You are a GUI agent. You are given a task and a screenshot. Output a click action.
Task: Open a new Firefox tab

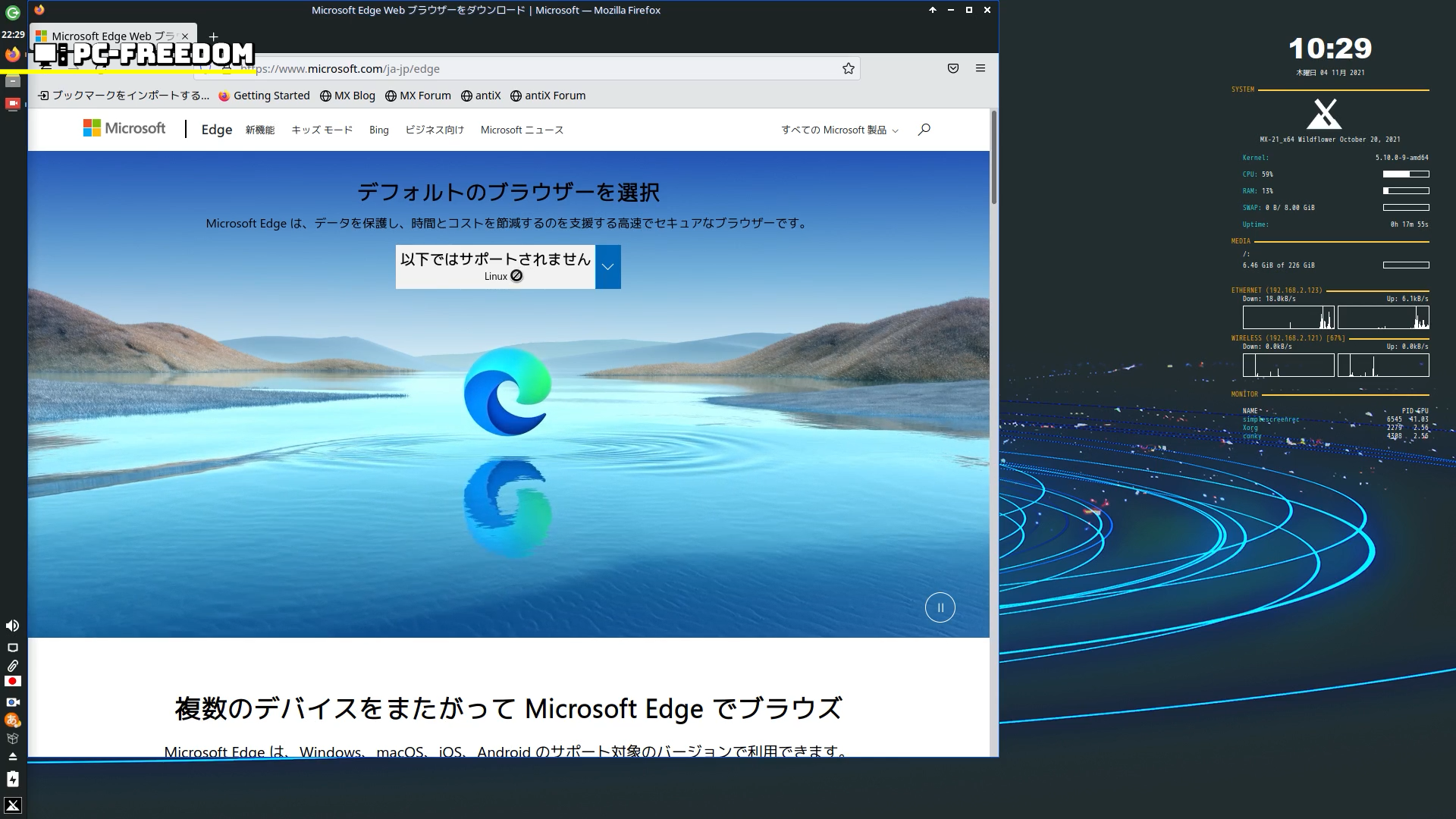coord(213,36)
